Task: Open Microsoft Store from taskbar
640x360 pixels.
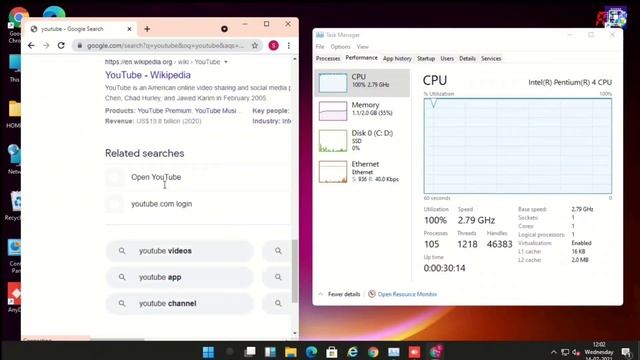Action: 332,352
